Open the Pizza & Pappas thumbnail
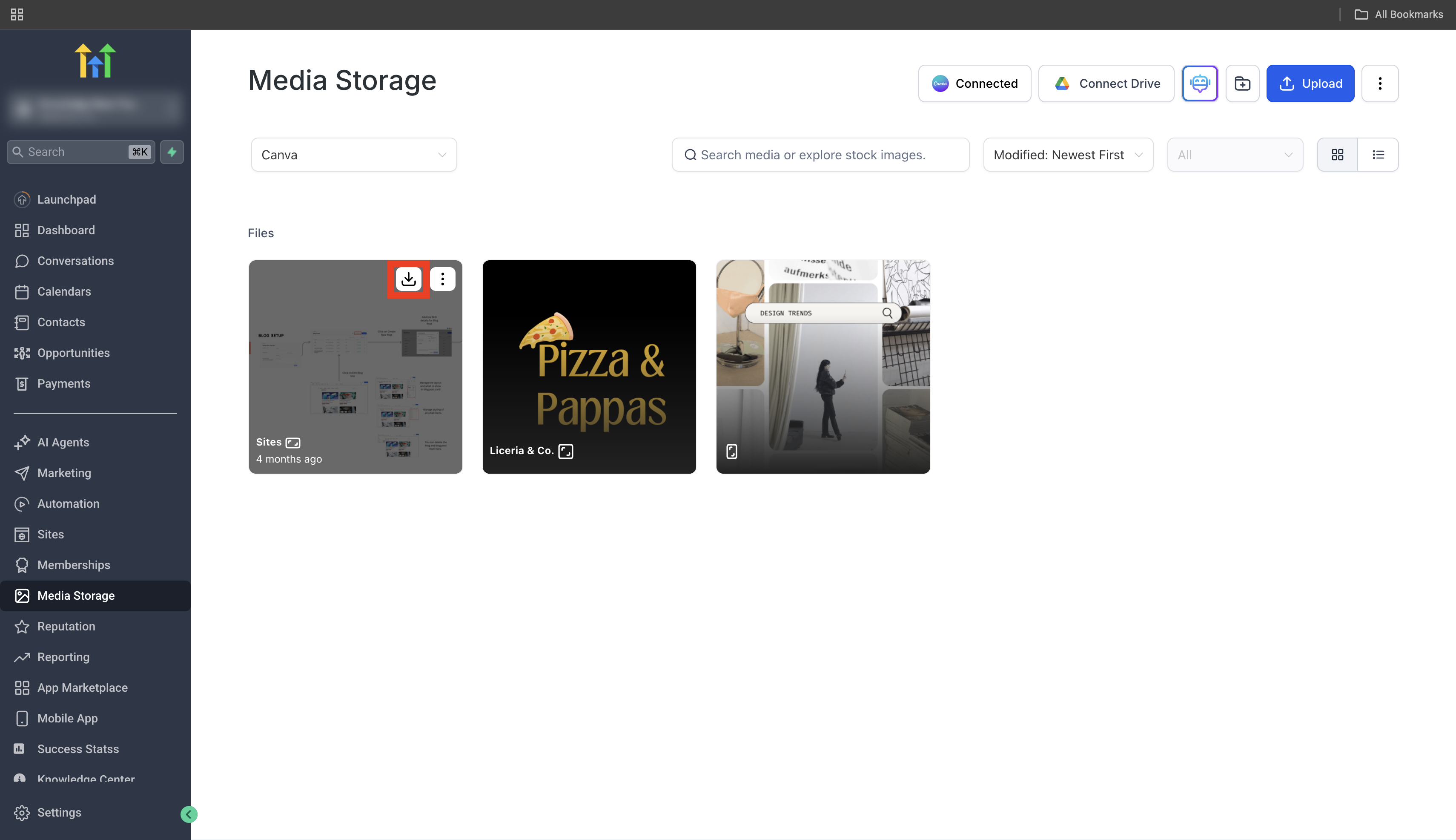Image resolution: width=1456 pixels, height=840 pixels. [x=589, y=366]
